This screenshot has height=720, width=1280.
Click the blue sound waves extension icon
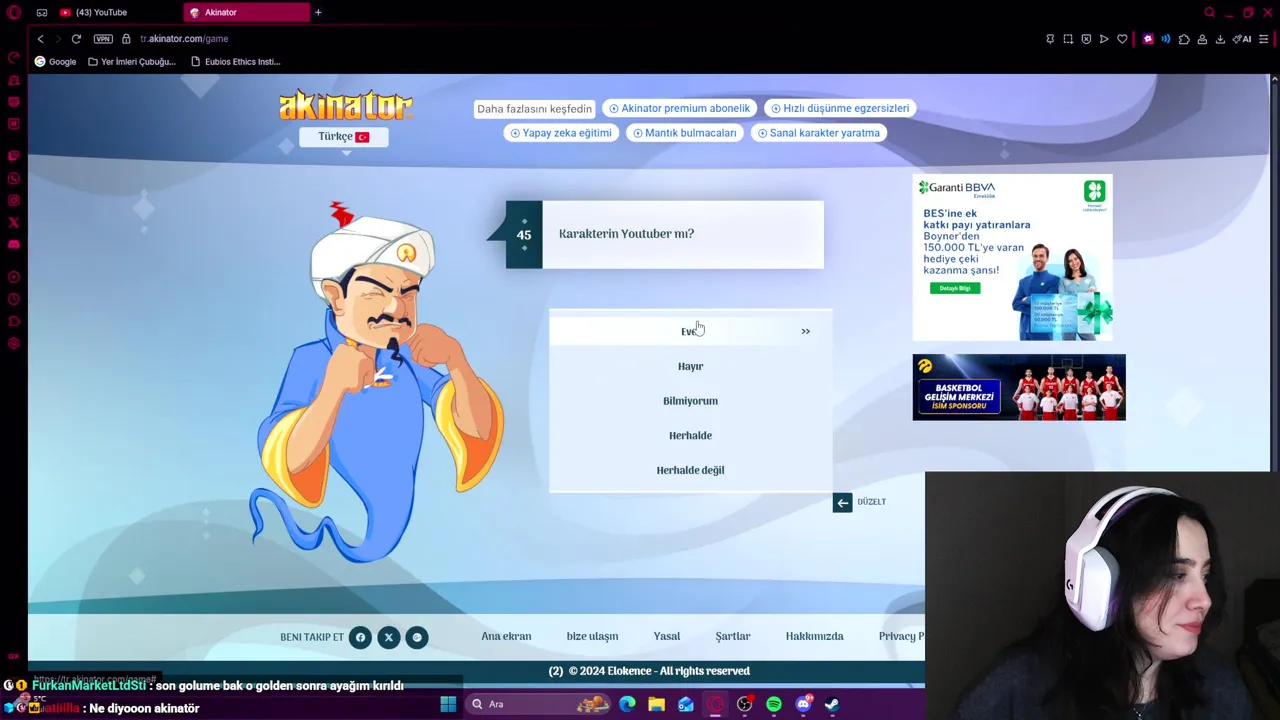click(1166, 39)
